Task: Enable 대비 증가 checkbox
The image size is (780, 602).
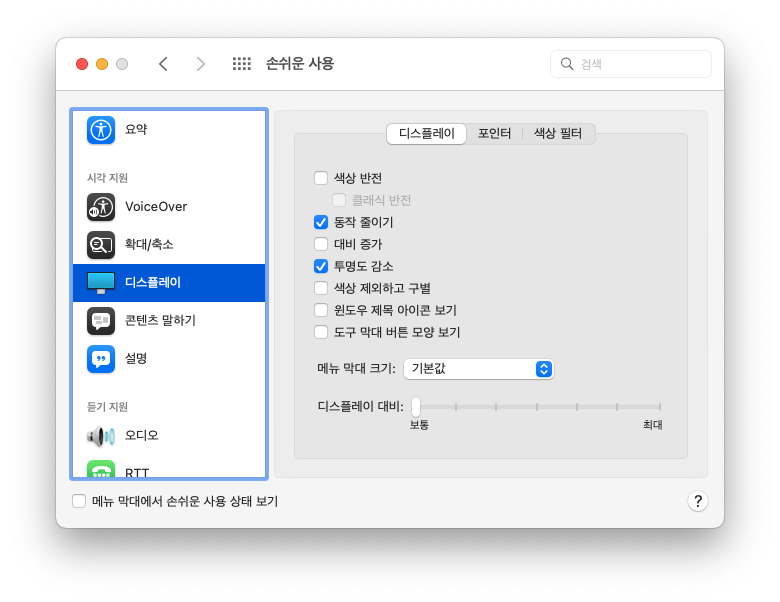Action: coord(321,244)
